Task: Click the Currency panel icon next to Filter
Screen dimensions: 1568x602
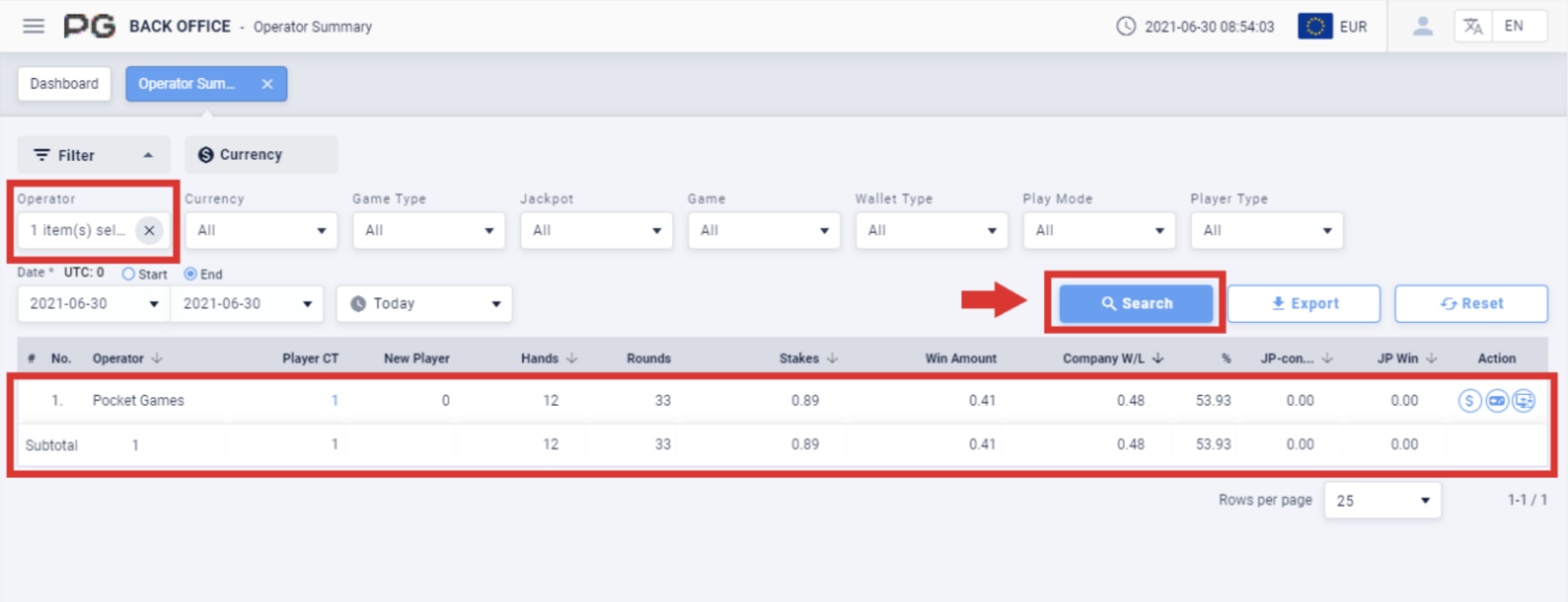Action: 205,154
